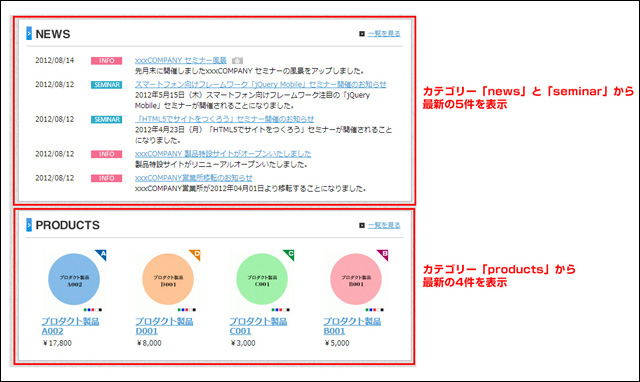640x382 pixels.
Task: Click the purple B corner badge on B001
Action: (383, 255)
